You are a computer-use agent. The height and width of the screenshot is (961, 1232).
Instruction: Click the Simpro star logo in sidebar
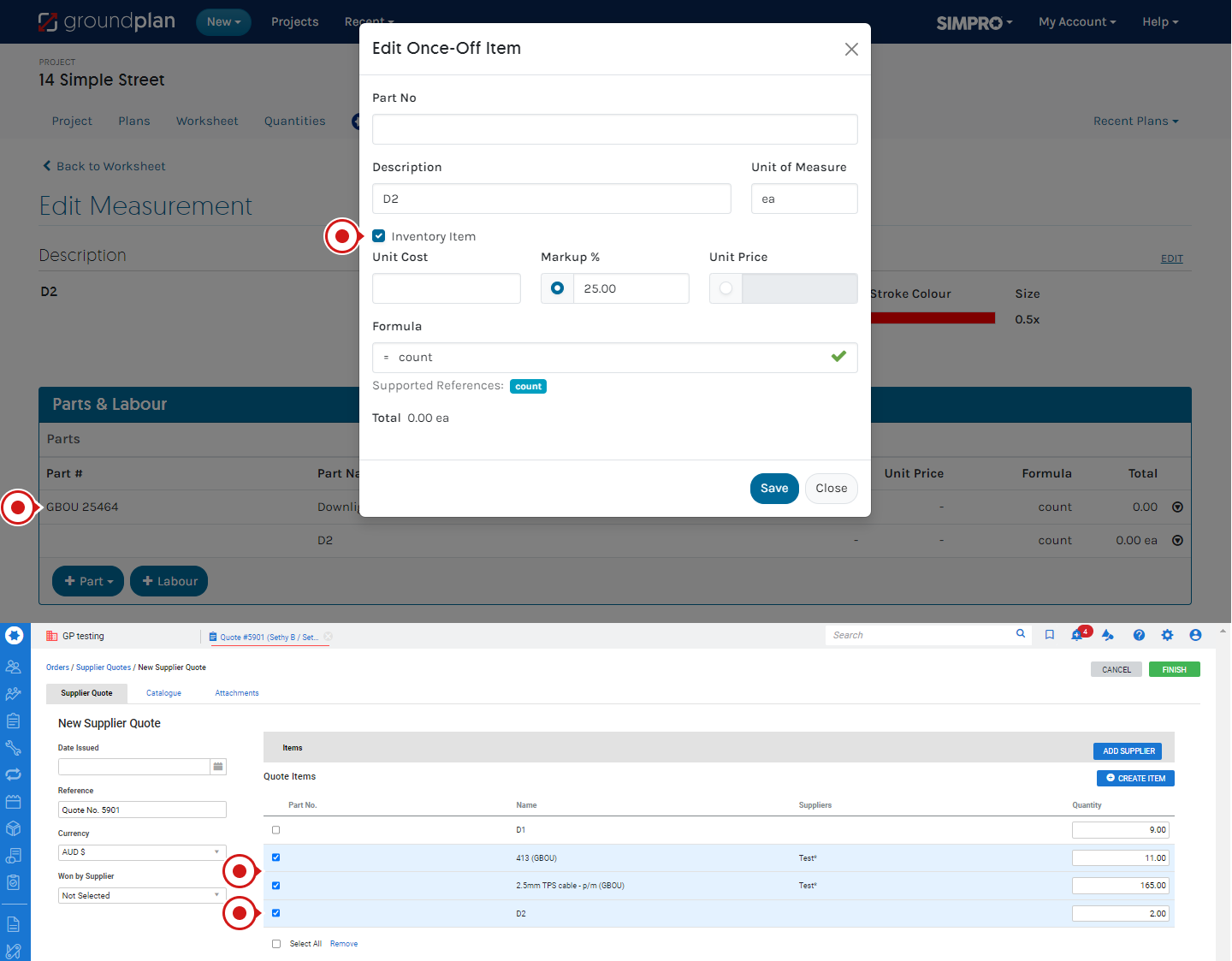click(14, 635)
